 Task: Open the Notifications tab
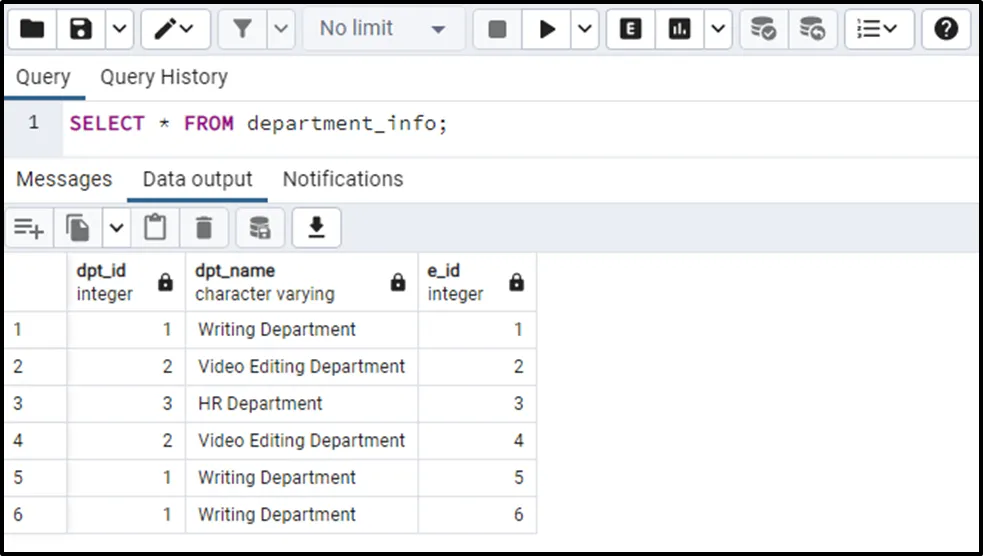[343, 179]
